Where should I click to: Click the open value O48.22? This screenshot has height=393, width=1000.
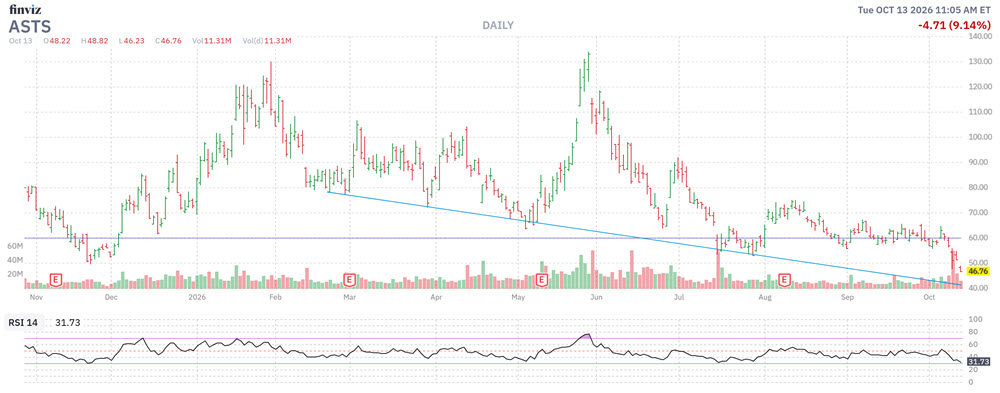coord(56,41)
